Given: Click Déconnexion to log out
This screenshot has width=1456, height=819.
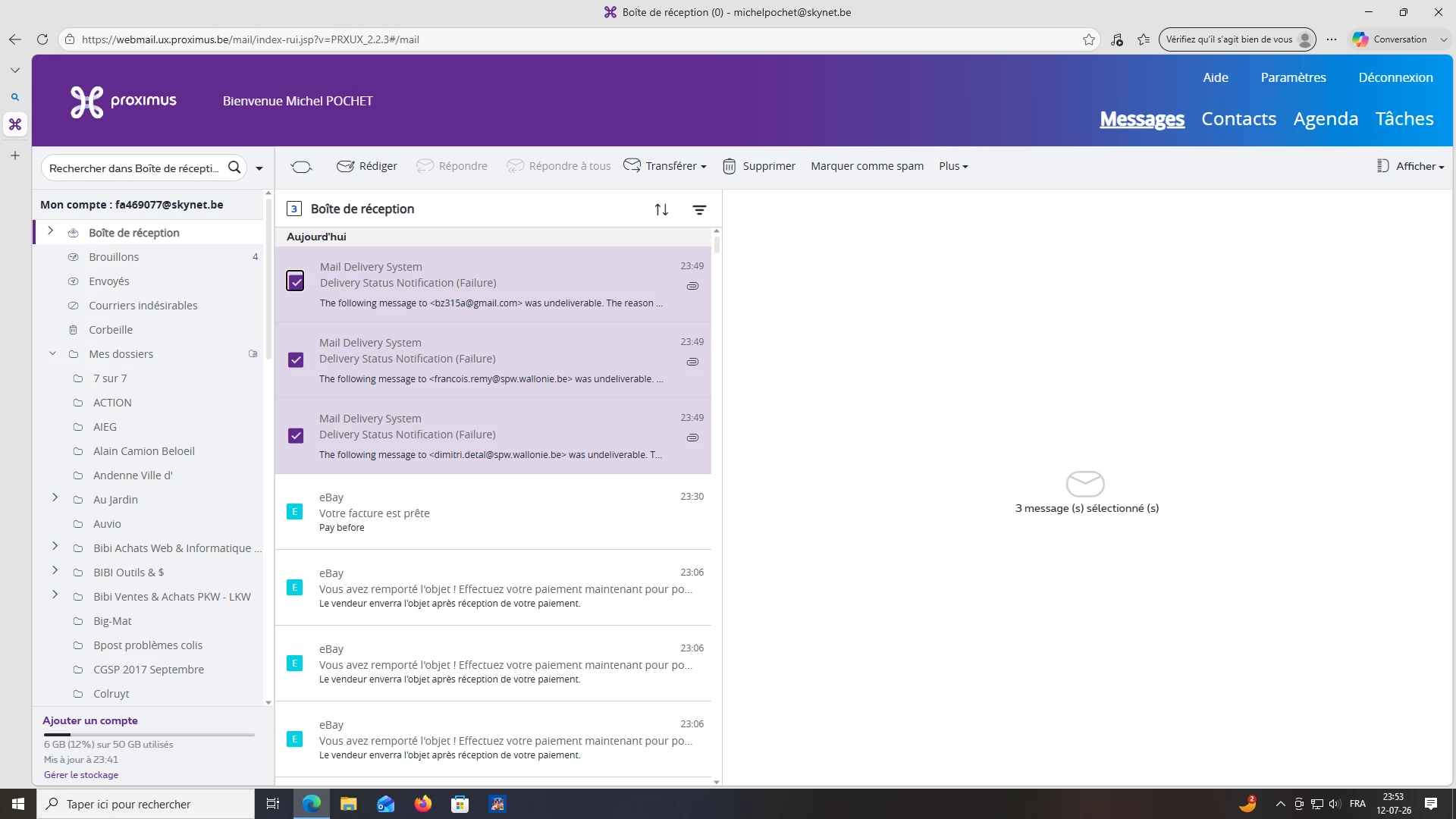Looking at the screenshot, I should 1396,77.
